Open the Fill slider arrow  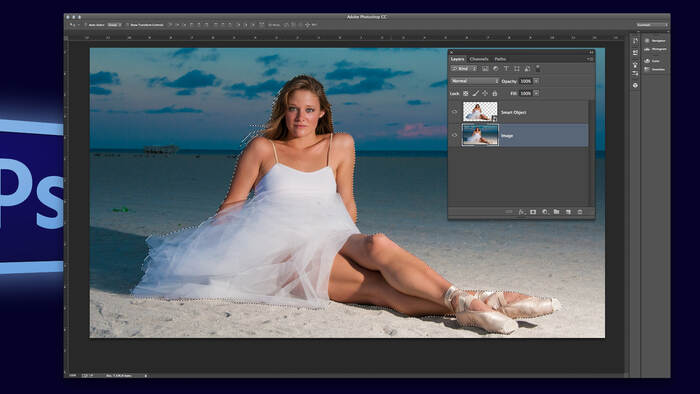point(536,93)
